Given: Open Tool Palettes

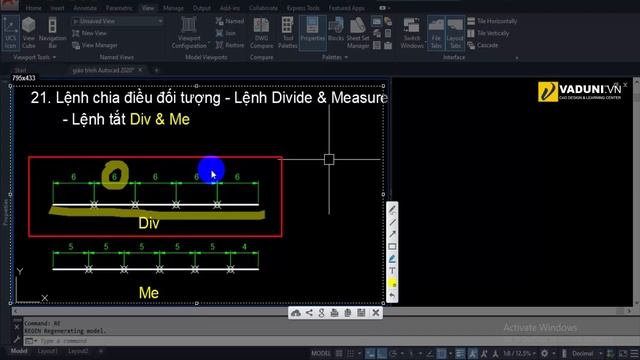Looking at the screenshot, I should pos(288,33).
